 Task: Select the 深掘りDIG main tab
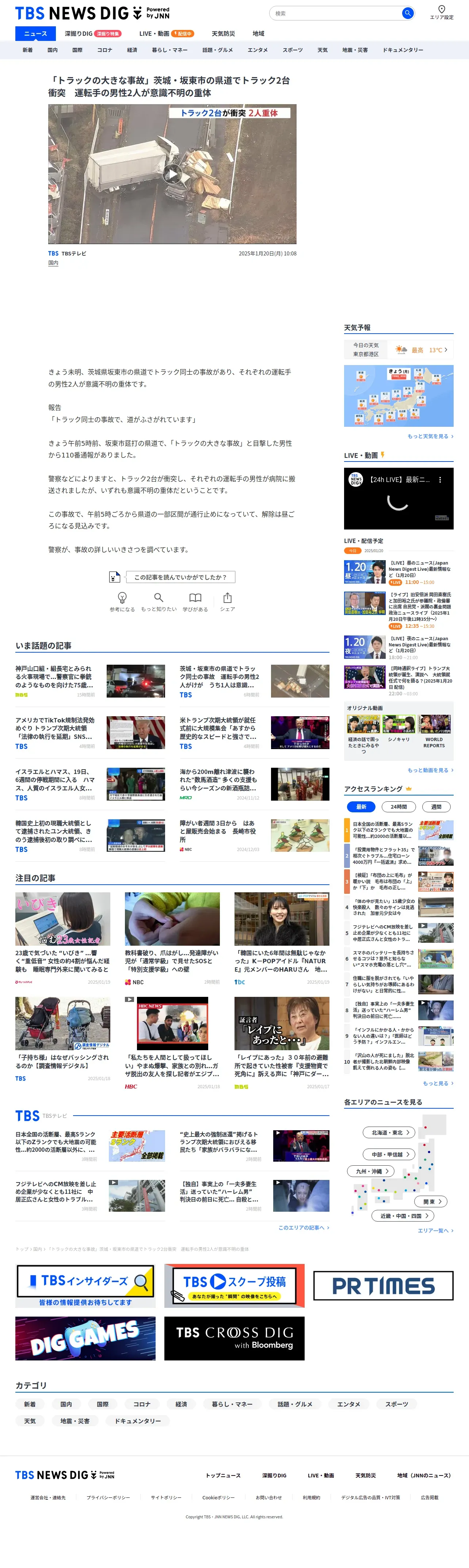pos(92,34)
